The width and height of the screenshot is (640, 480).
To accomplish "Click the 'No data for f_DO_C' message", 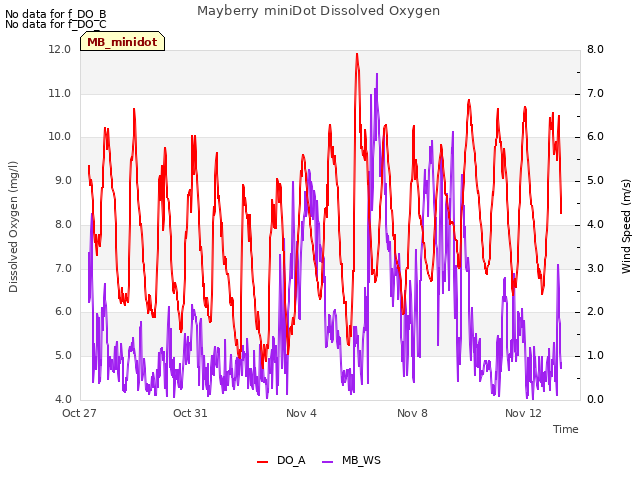I will (56, 24).
